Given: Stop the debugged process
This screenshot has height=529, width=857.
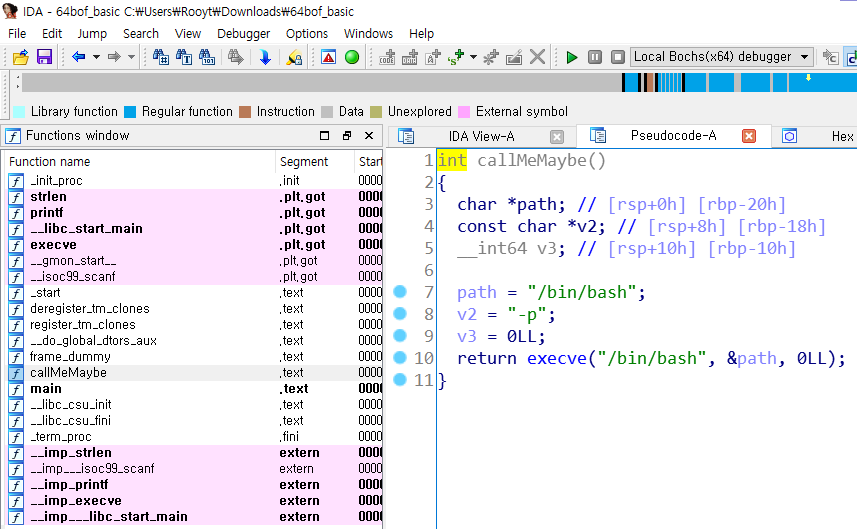Looking at the screenshot, I should (x=618, y=57).
